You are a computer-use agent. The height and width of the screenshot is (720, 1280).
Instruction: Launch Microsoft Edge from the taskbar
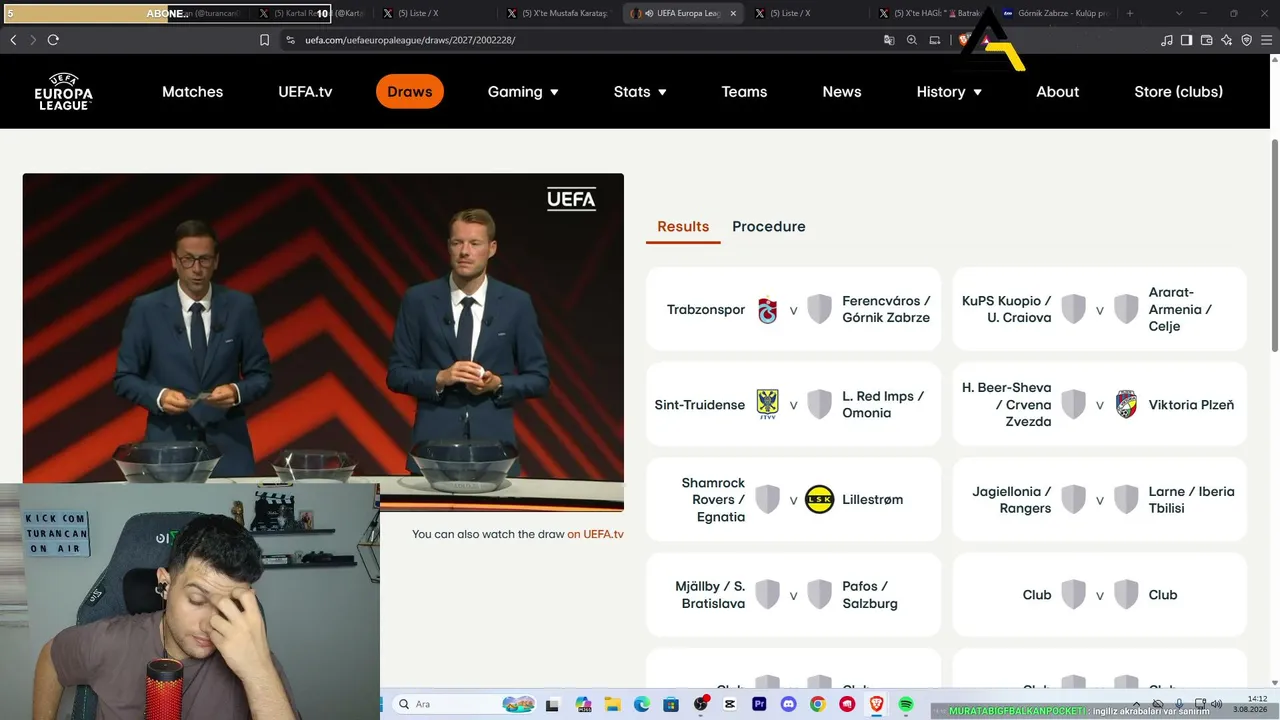click(641, 704)
